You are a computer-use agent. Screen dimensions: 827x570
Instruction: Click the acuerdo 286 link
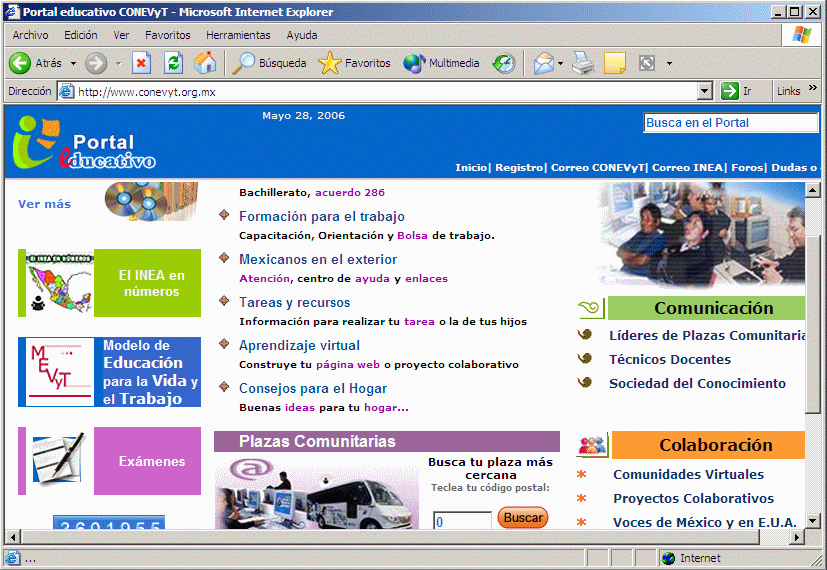click(350, 192)
